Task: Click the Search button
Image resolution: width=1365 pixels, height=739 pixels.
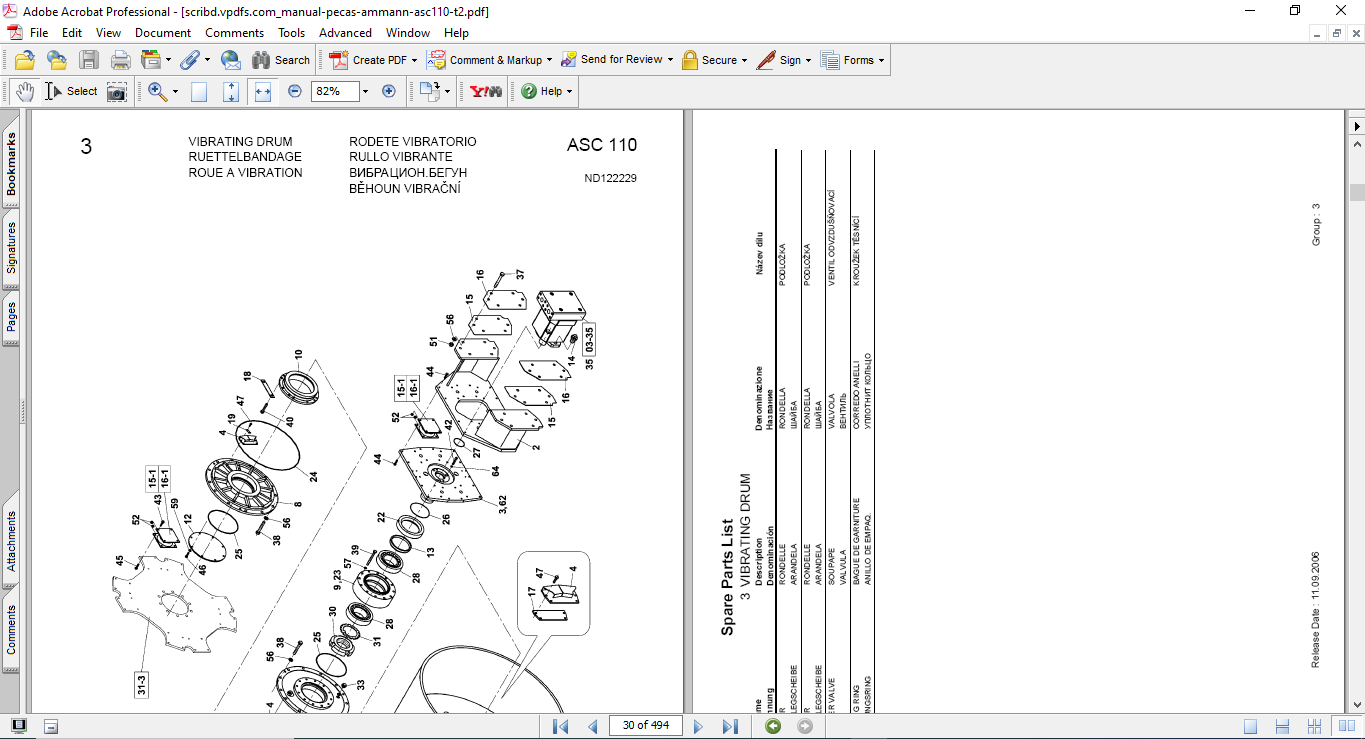Action: (x=281, y=60)
